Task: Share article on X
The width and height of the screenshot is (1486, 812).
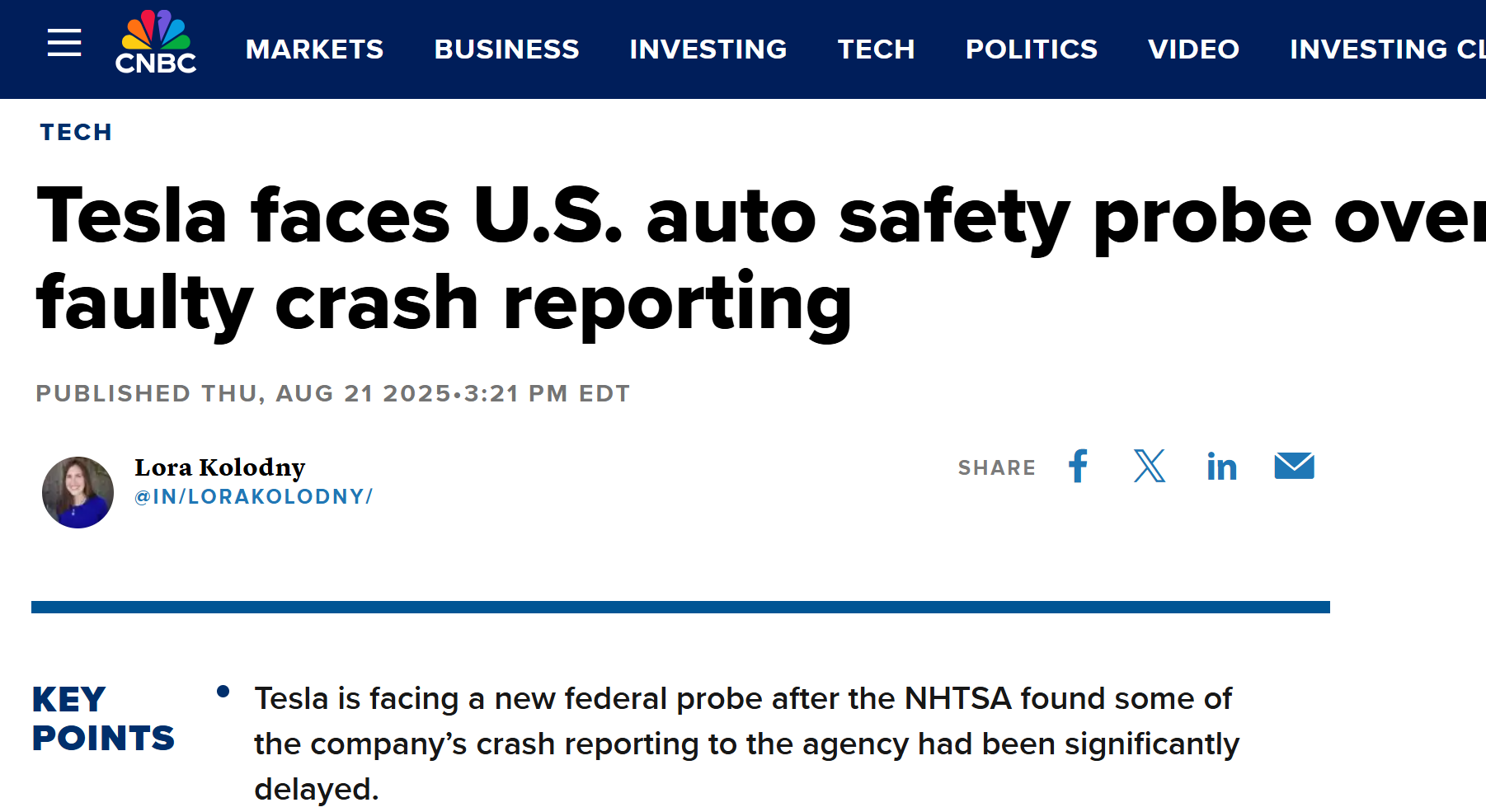Action: pos(1150,467)
